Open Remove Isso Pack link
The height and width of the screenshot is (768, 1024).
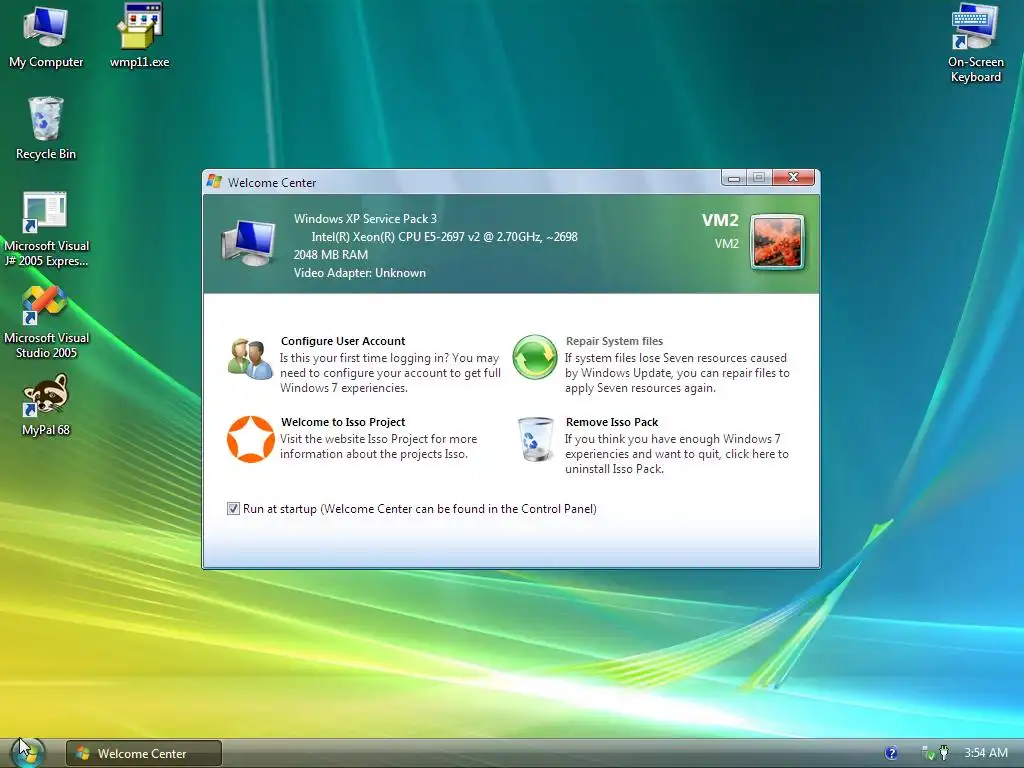(612, 422)
